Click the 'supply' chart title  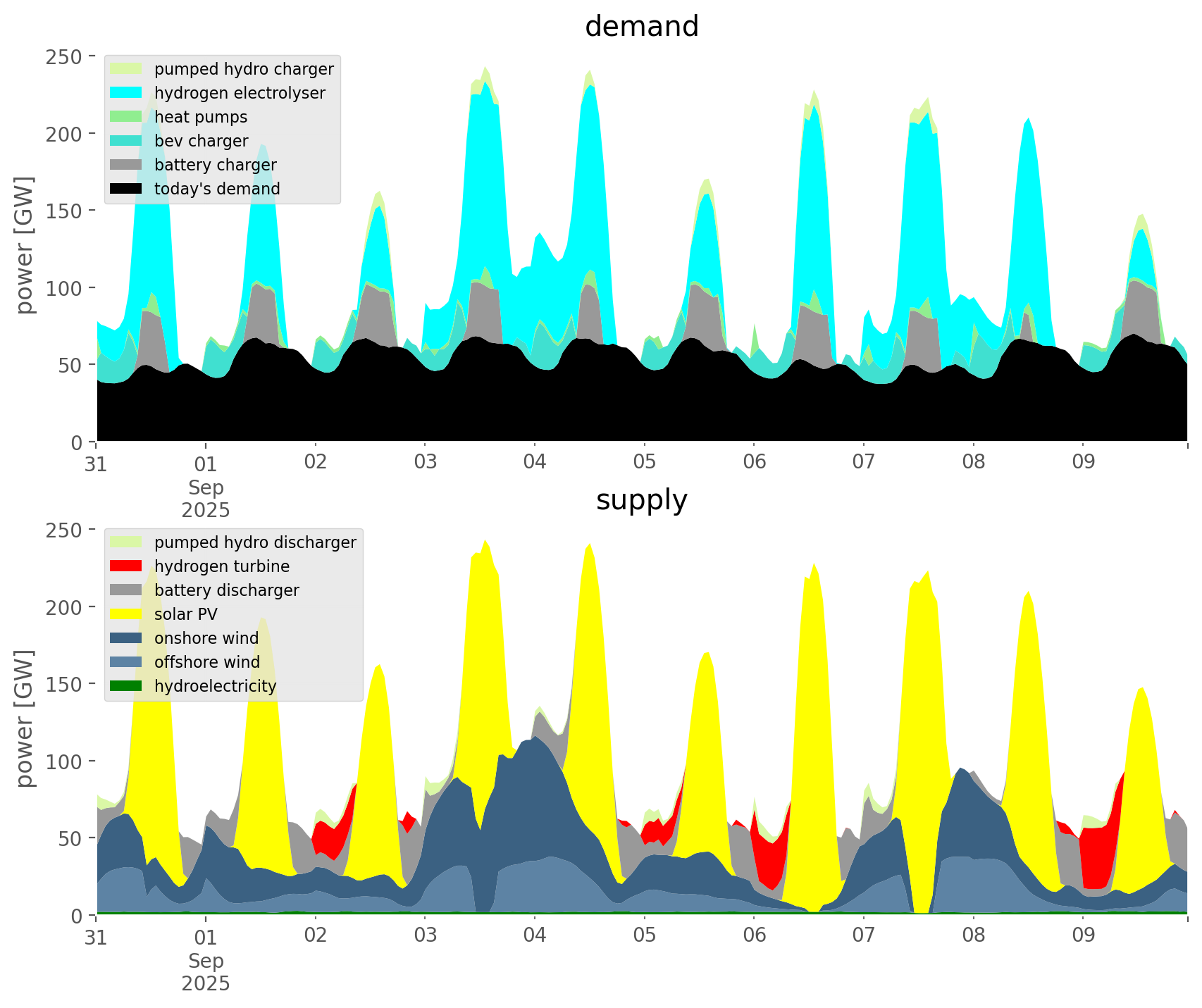coord(641,500)
